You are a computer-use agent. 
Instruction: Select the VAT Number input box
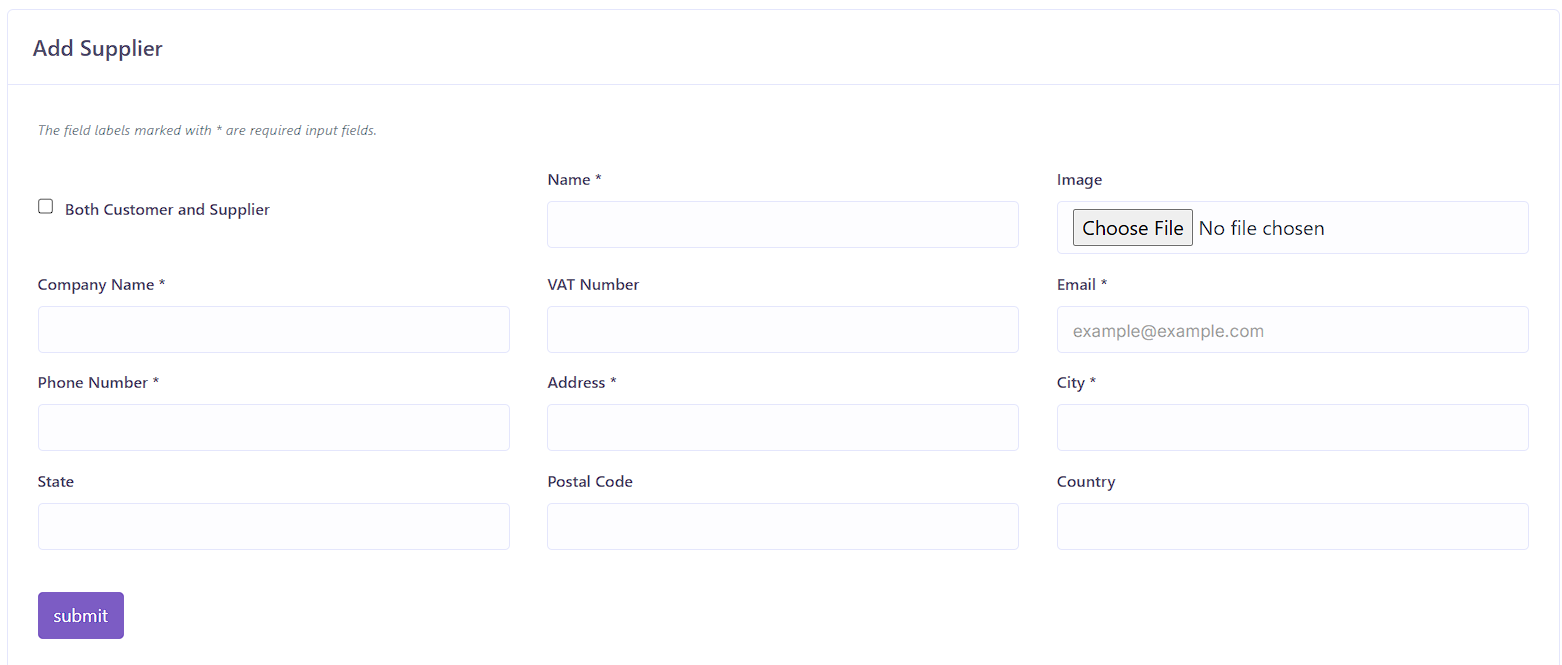782,329
